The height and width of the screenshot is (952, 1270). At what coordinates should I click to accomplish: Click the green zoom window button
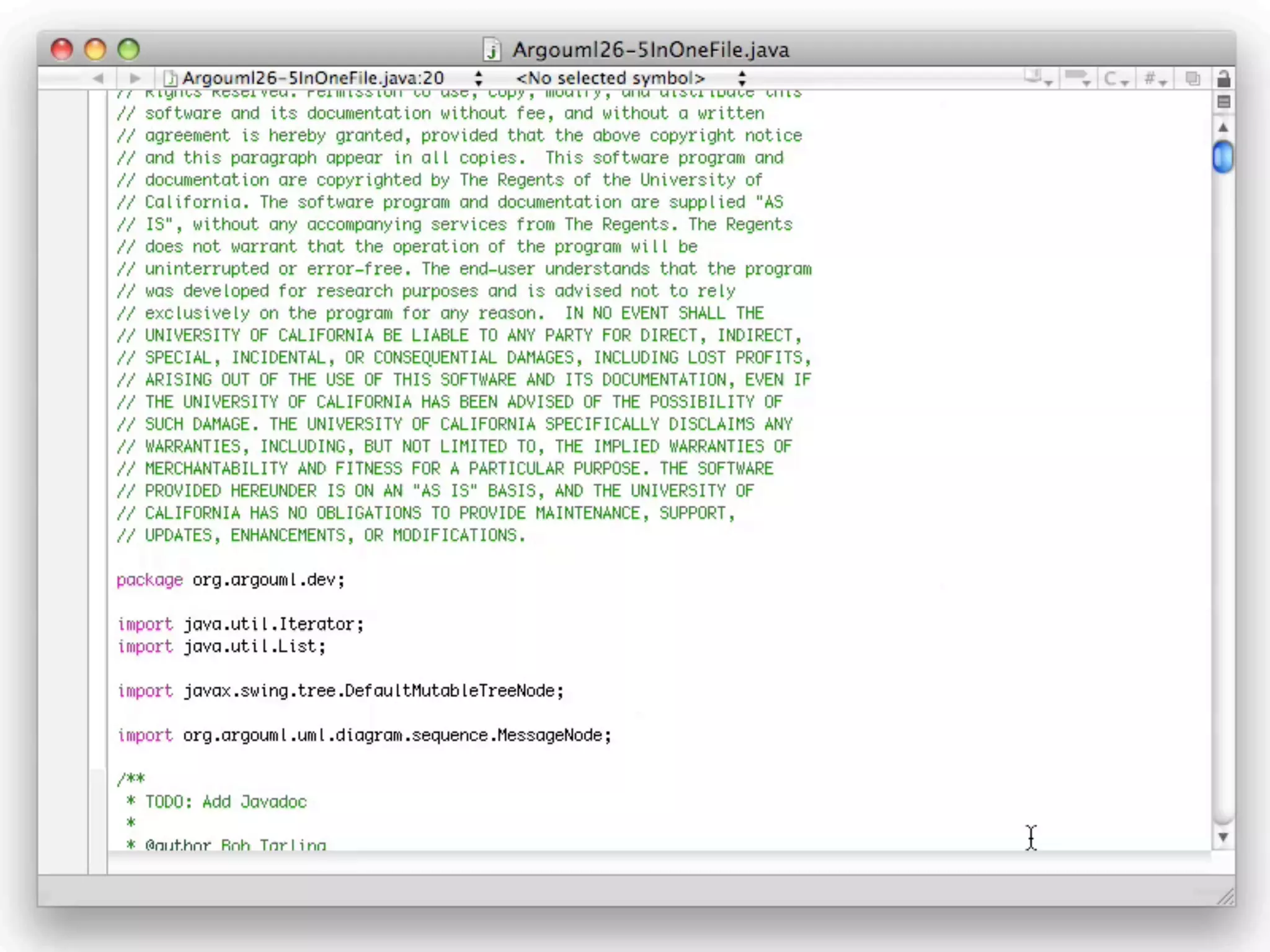pyautogui.click(x=129, y=50)
